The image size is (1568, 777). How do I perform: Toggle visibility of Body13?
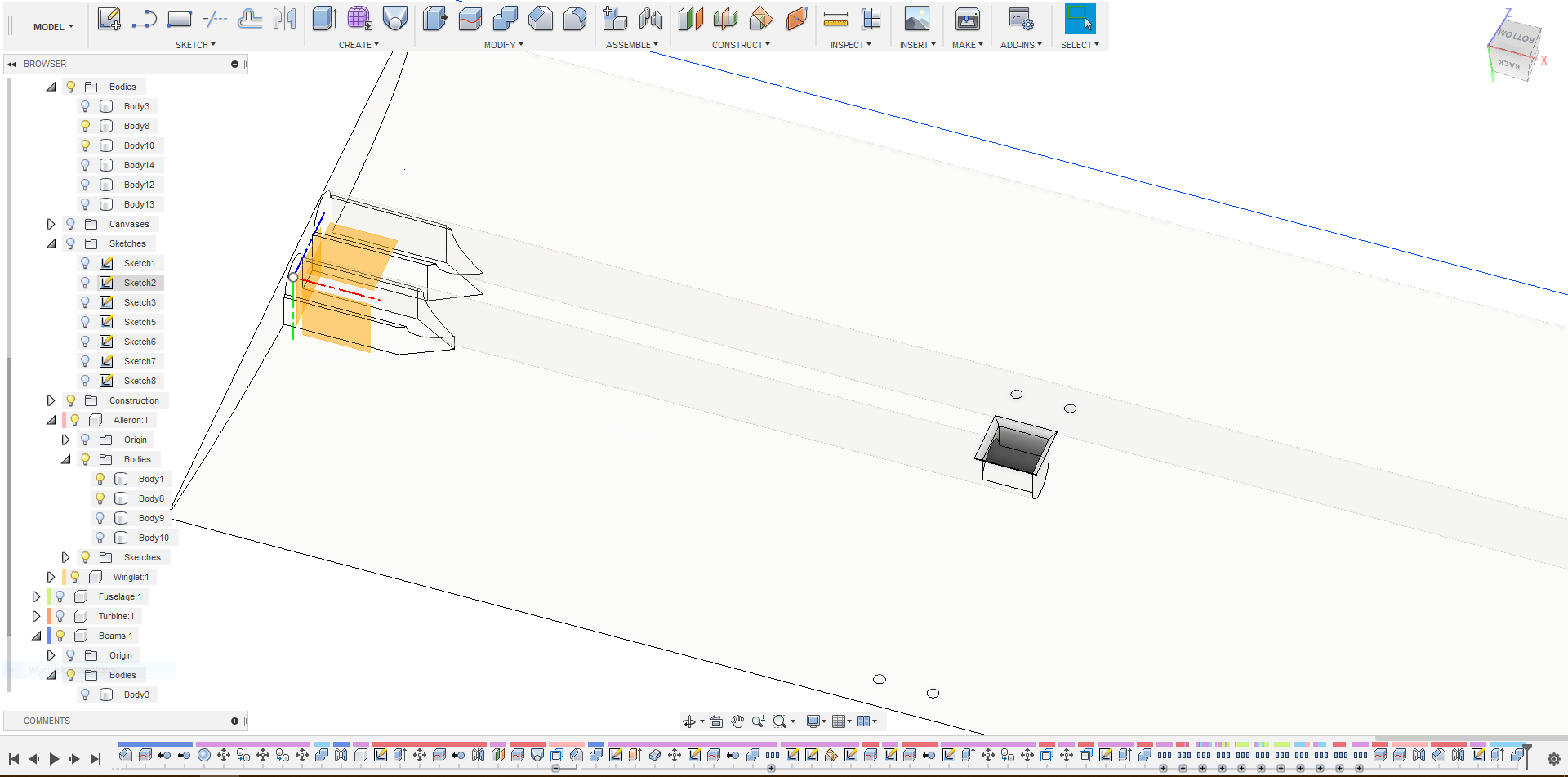pyautogui.click(x=85, y=204)
